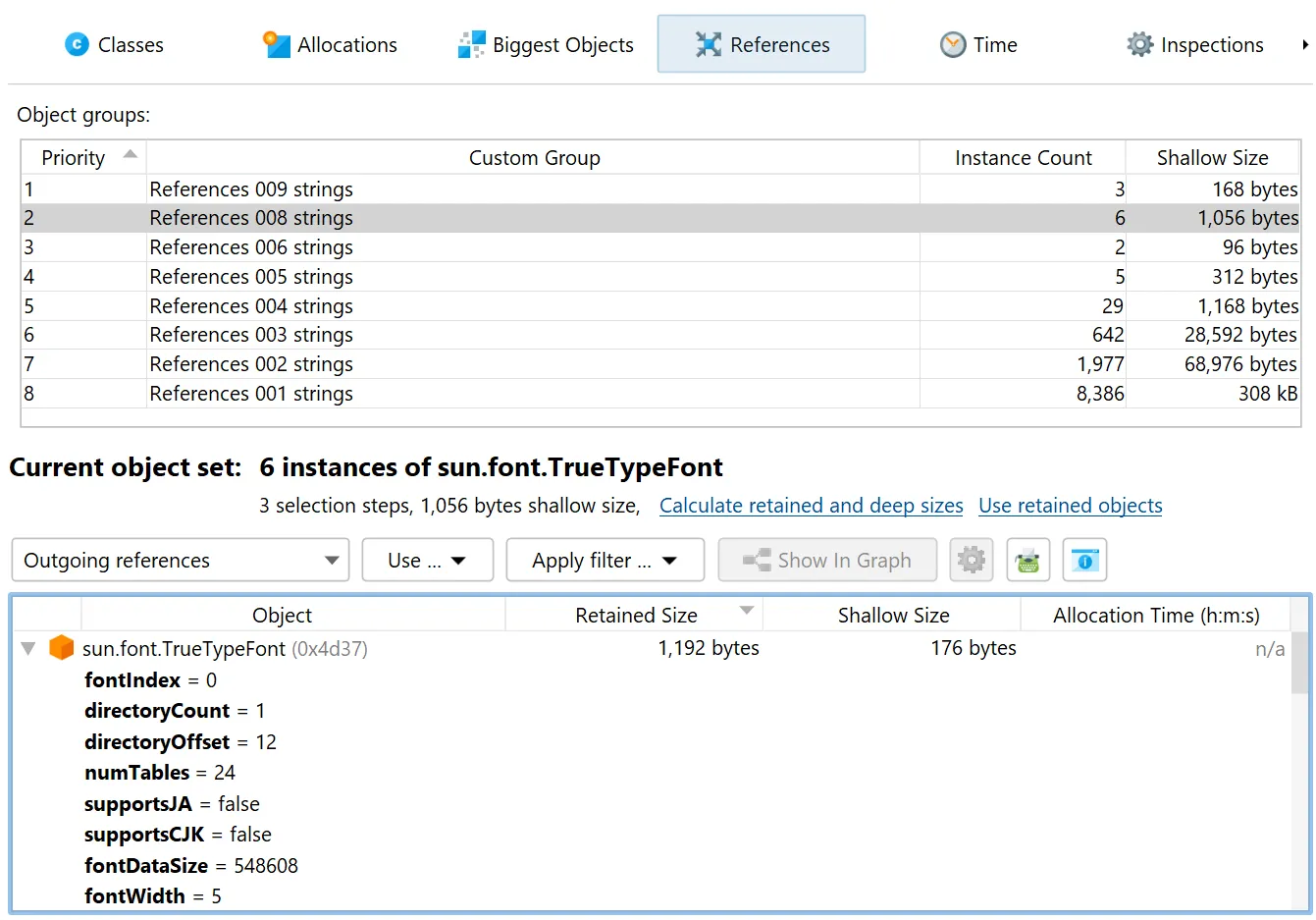The image size is (1316, 920).
Task: Select References 006 strings row
Action: pos(660,247)
